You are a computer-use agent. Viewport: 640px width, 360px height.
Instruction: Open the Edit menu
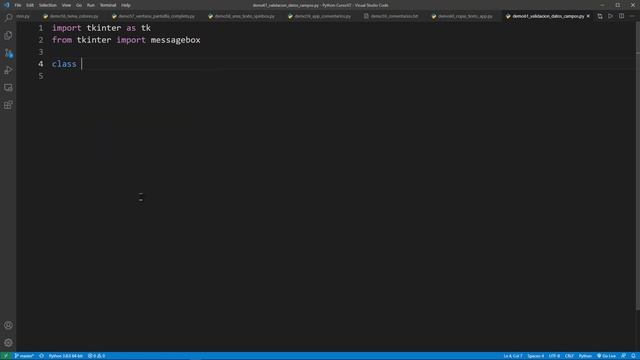pos(30,5)
